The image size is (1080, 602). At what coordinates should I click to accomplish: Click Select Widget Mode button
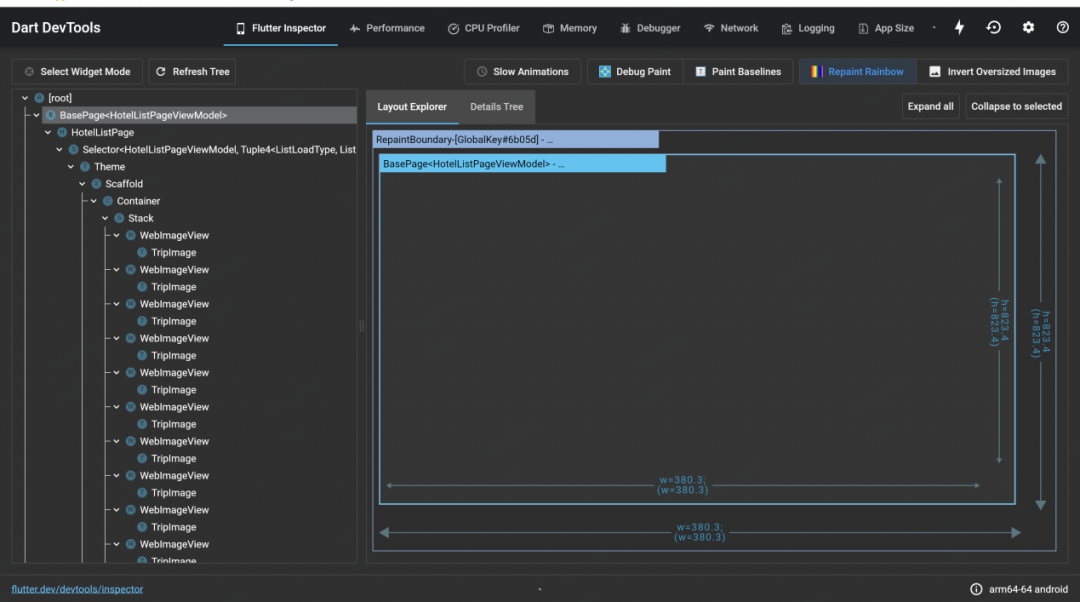coord(77,72)
